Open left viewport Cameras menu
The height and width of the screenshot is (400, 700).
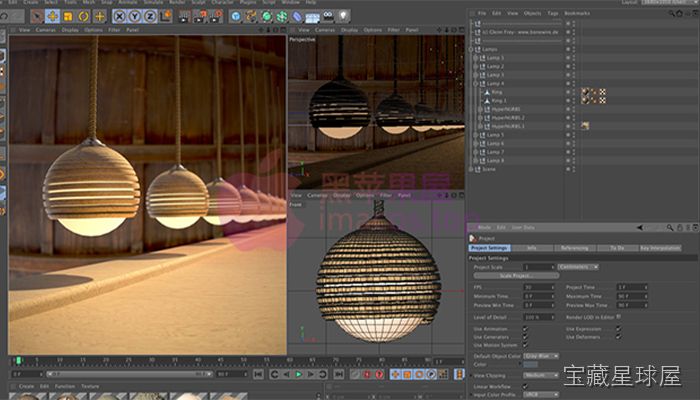point(46,30)
